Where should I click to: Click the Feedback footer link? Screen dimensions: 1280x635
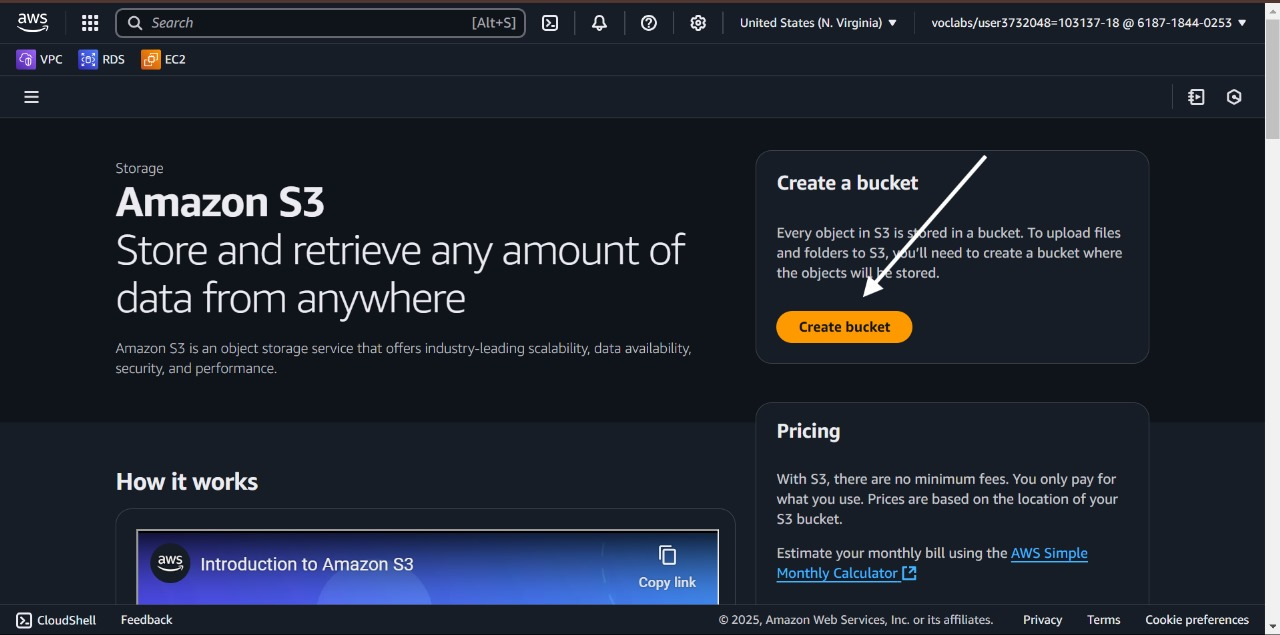coord(146,620)
